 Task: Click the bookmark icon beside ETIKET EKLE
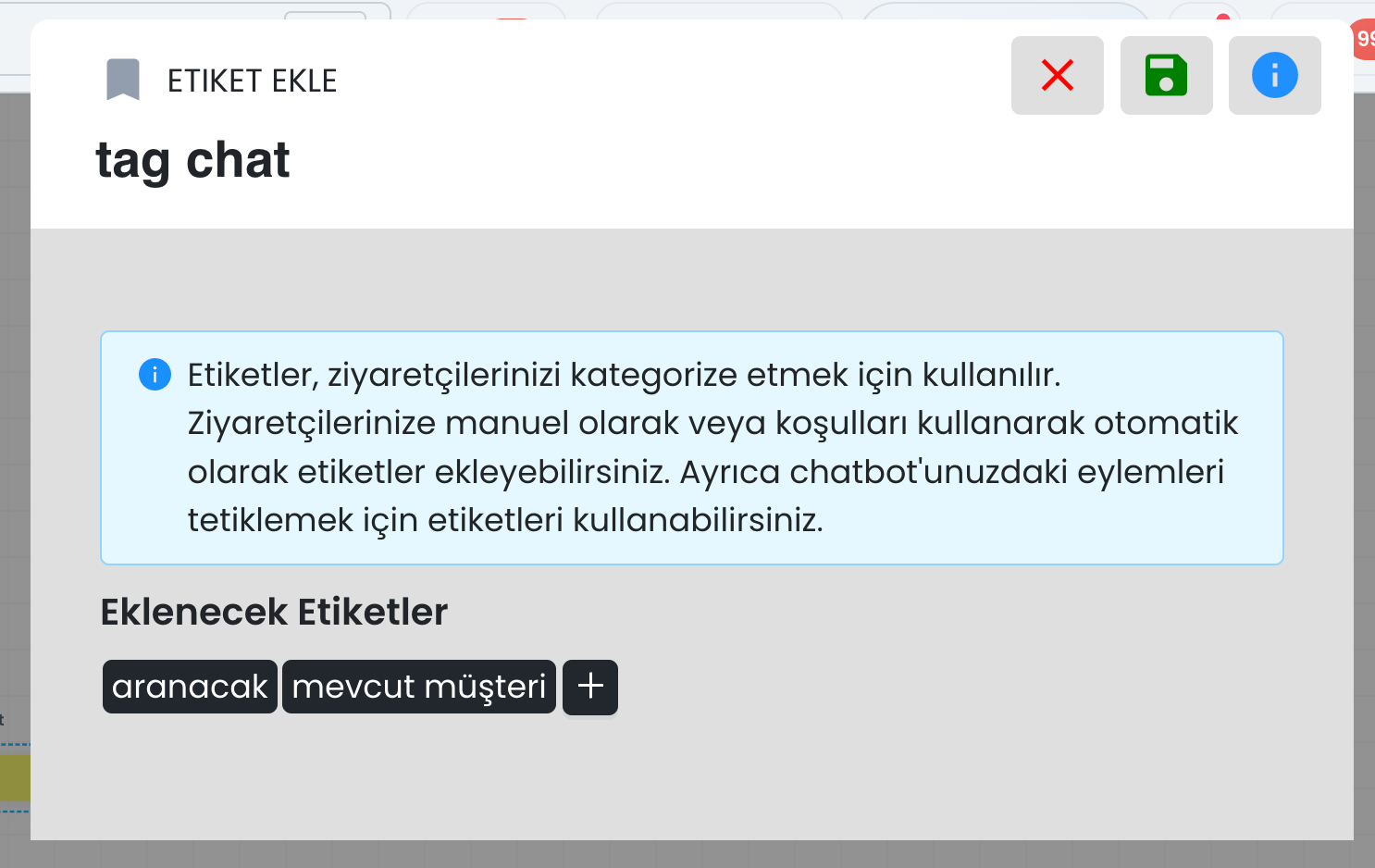tap(123, 80)
